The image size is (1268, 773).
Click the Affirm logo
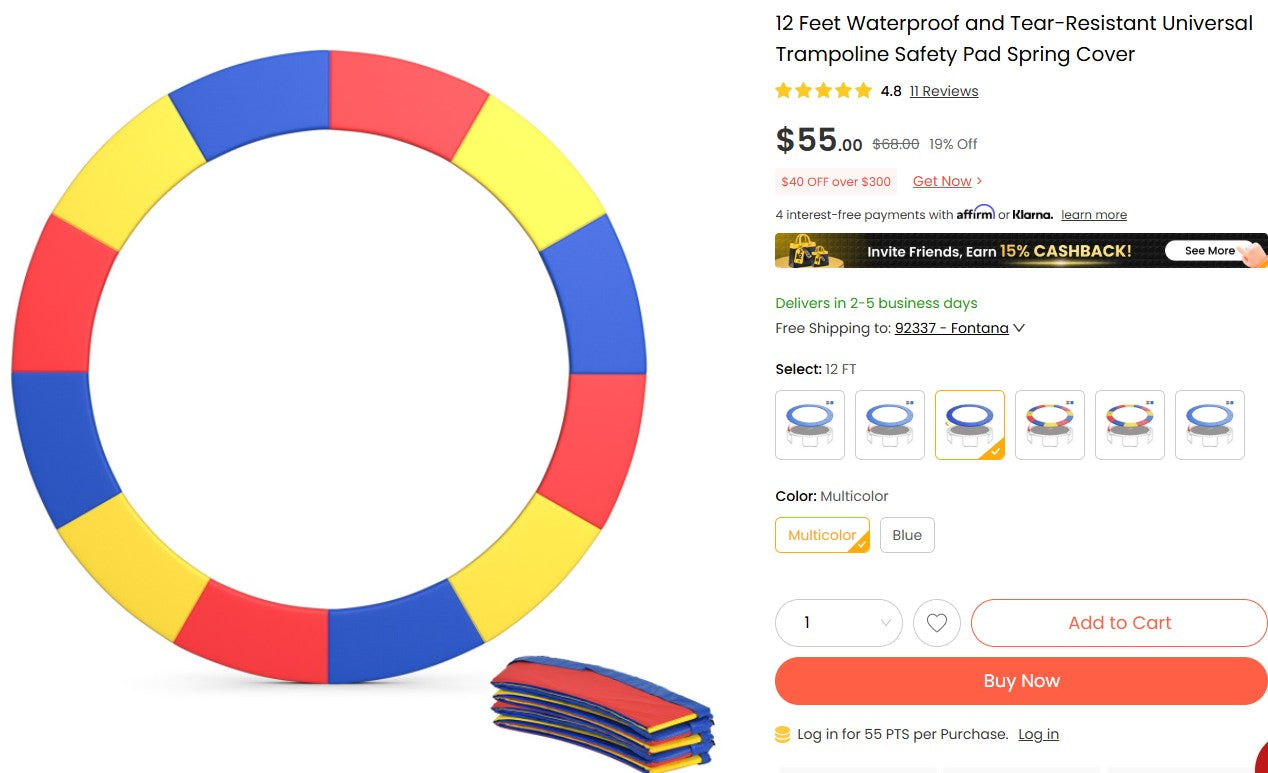click(x=975, y=213)
